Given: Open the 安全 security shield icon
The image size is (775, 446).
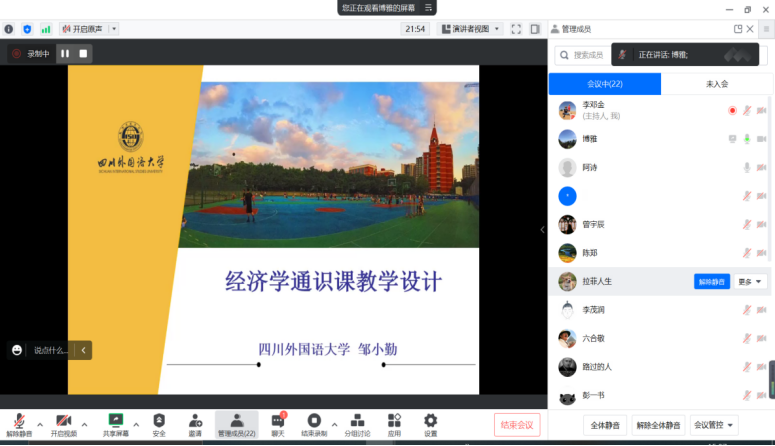Looking at the screenshot, I should 159,420.
